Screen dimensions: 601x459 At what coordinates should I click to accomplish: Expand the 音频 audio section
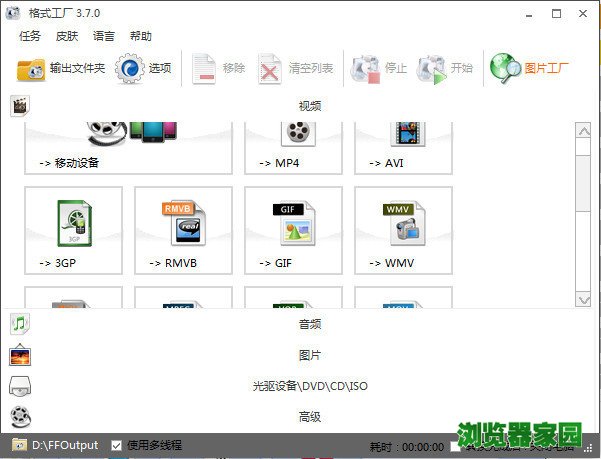[x=310, y=324]
